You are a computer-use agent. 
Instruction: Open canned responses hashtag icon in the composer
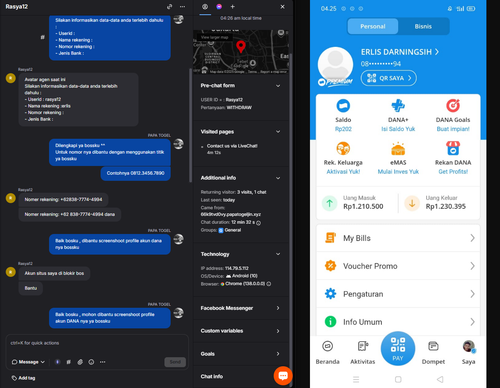(69, 362)
